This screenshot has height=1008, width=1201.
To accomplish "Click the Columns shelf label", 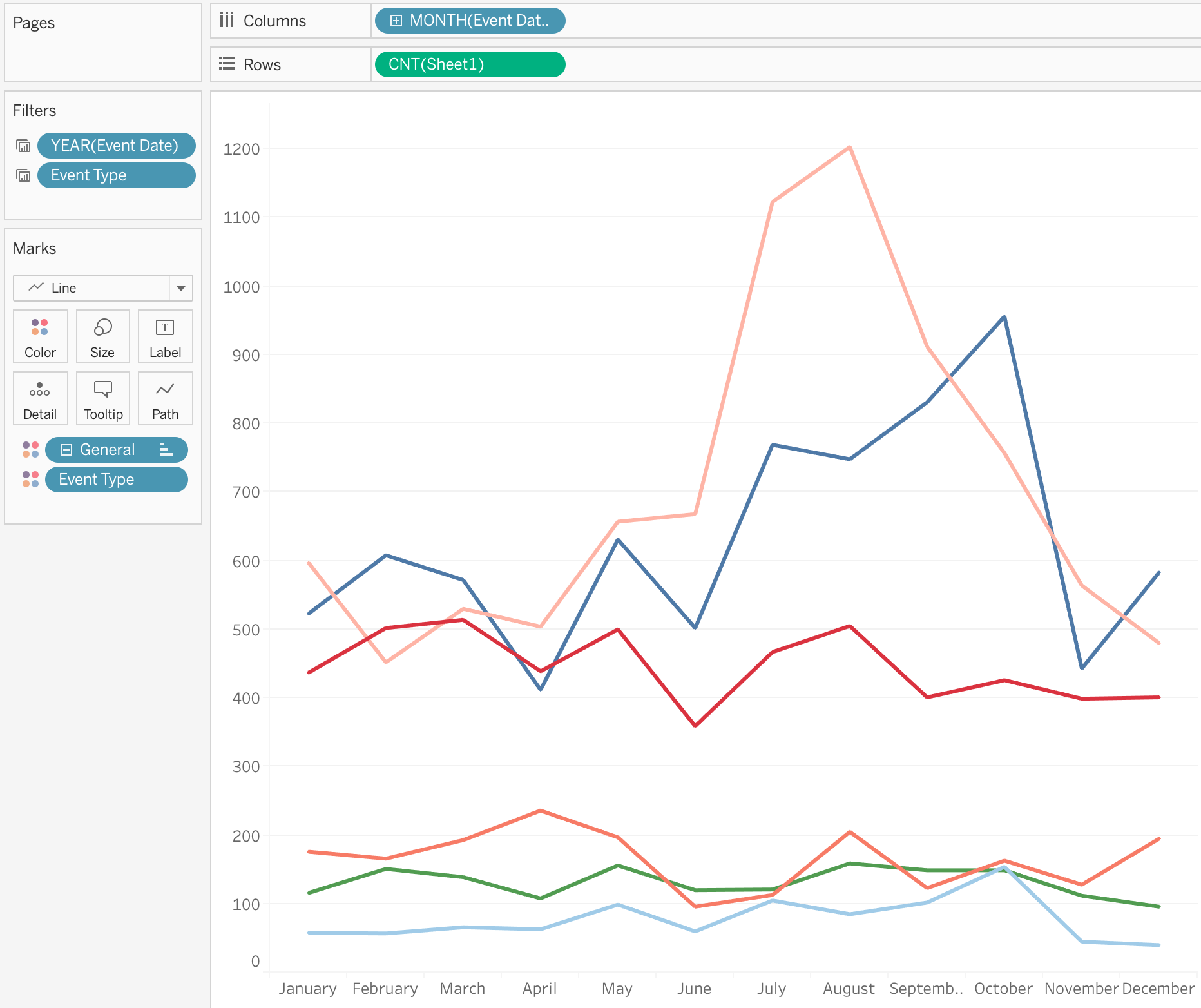I will (274, 21).
